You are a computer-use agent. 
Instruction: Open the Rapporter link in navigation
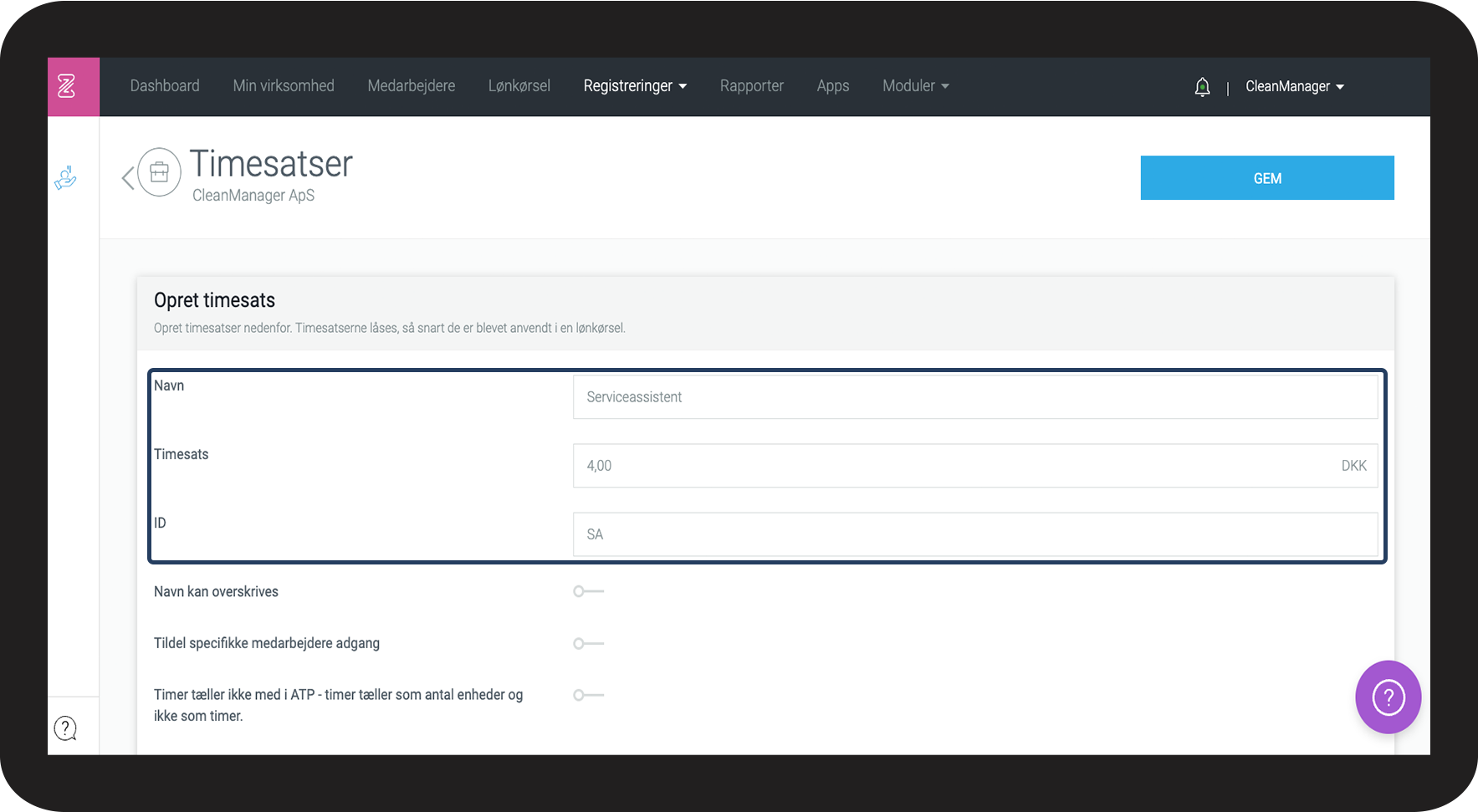point(752,86)
